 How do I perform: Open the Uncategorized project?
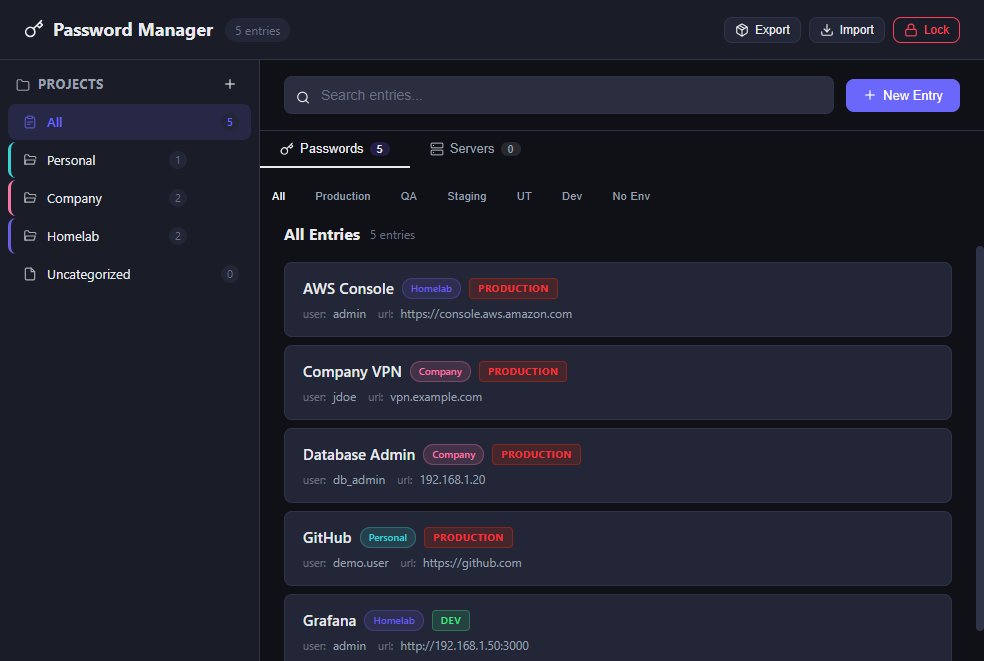(x=129, y=274)
